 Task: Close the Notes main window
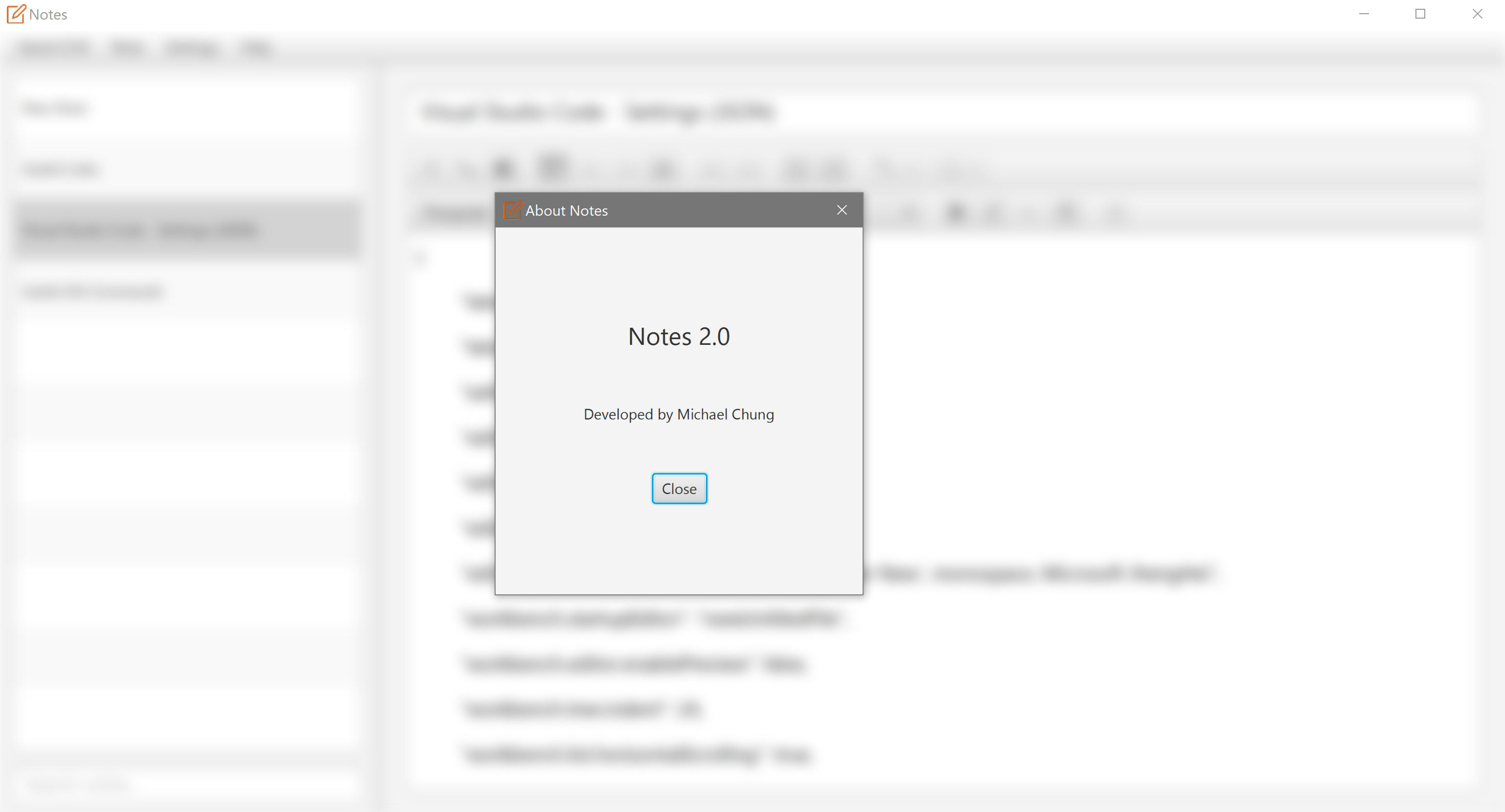click(x=1477, y=13)
